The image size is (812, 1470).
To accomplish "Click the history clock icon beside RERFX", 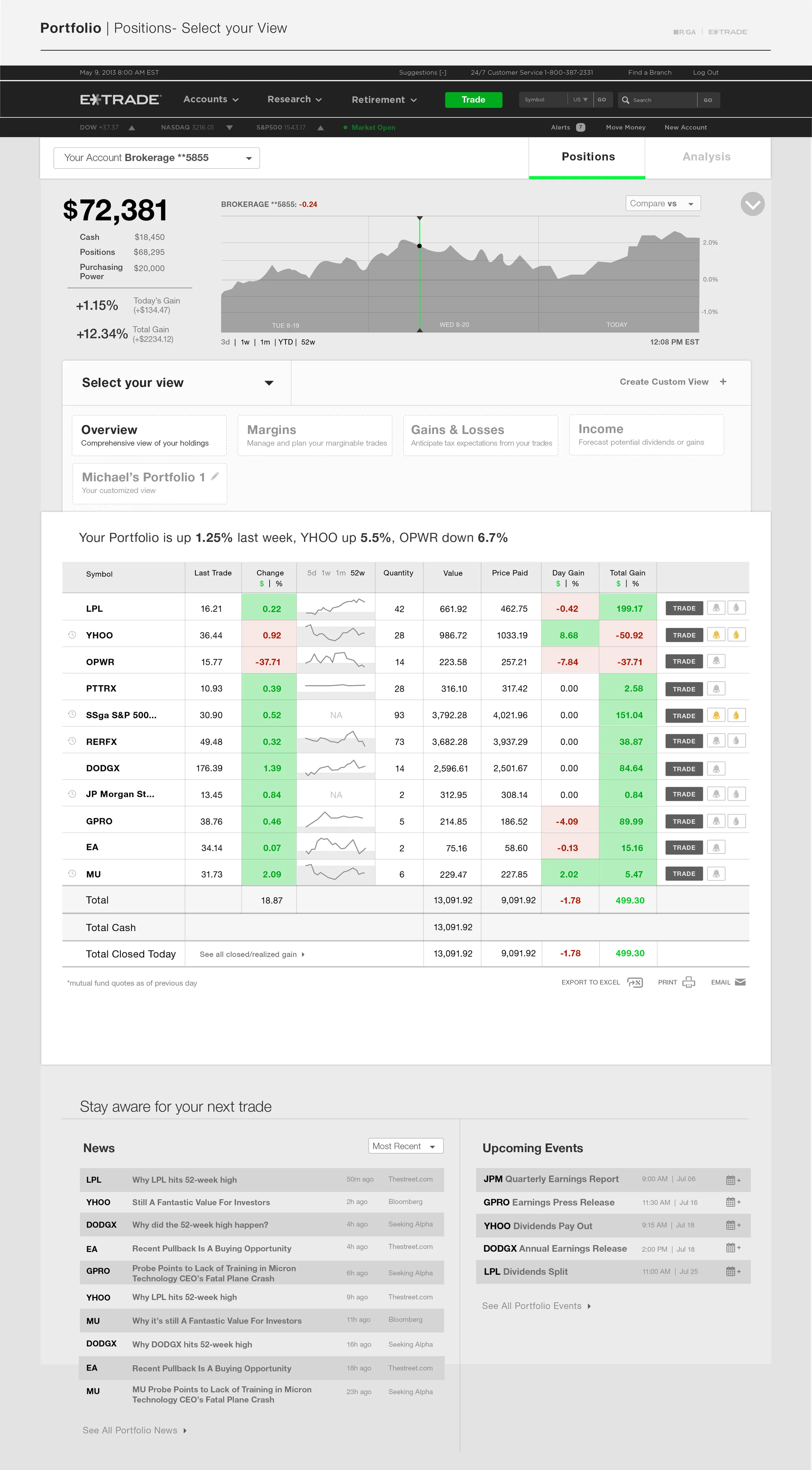I will pyautogui.click(x=72, y=741).
